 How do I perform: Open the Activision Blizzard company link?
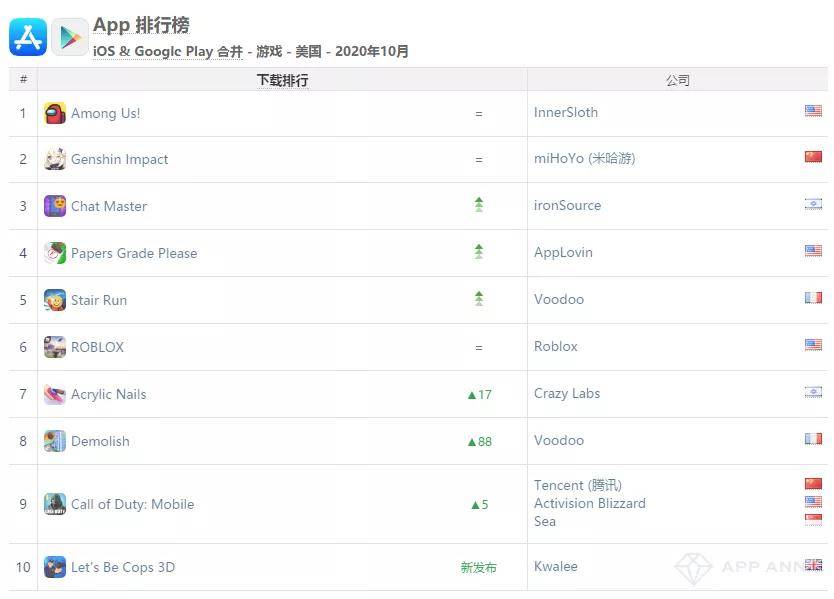589,503
